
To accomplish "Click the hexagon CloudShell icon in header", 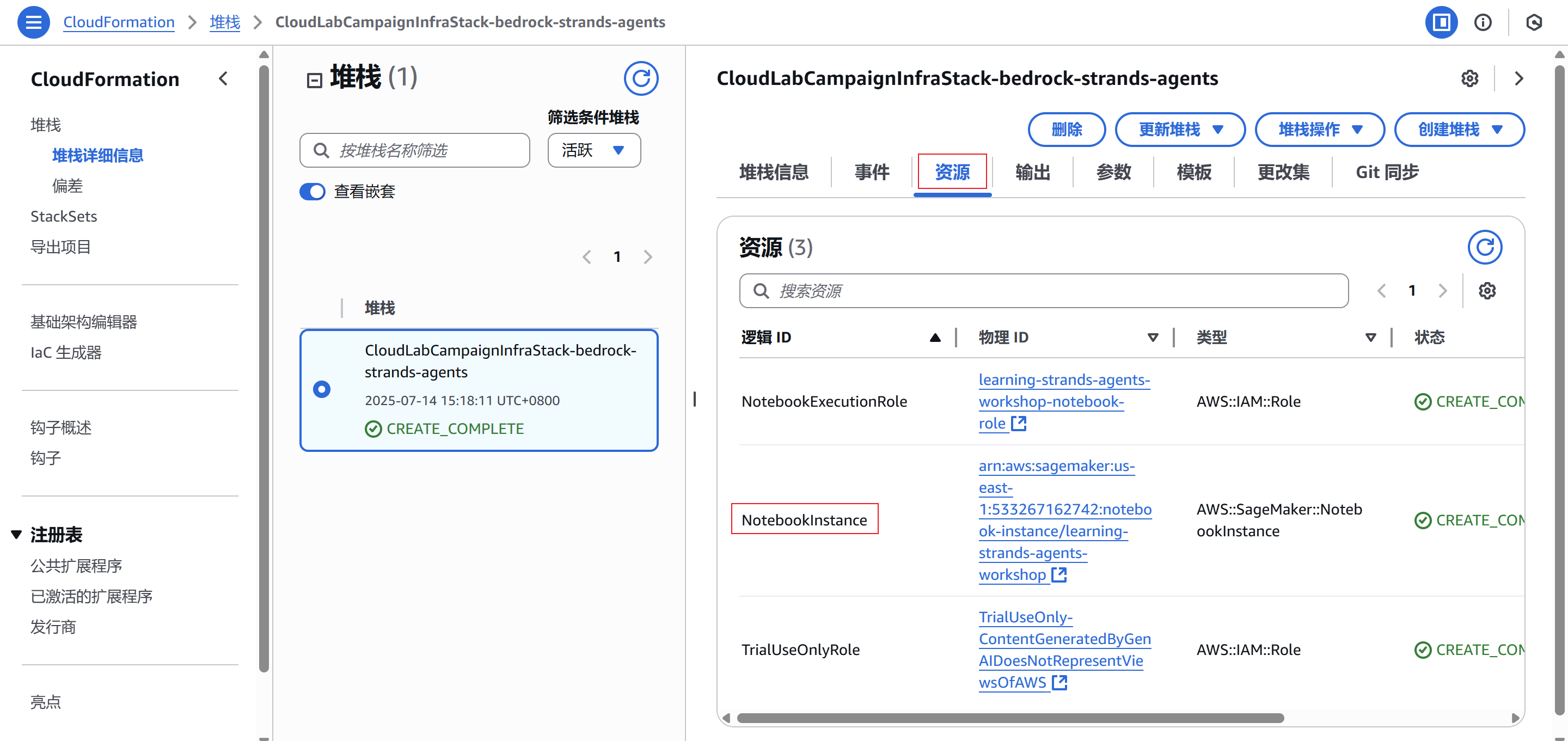I will [1534, 22].
